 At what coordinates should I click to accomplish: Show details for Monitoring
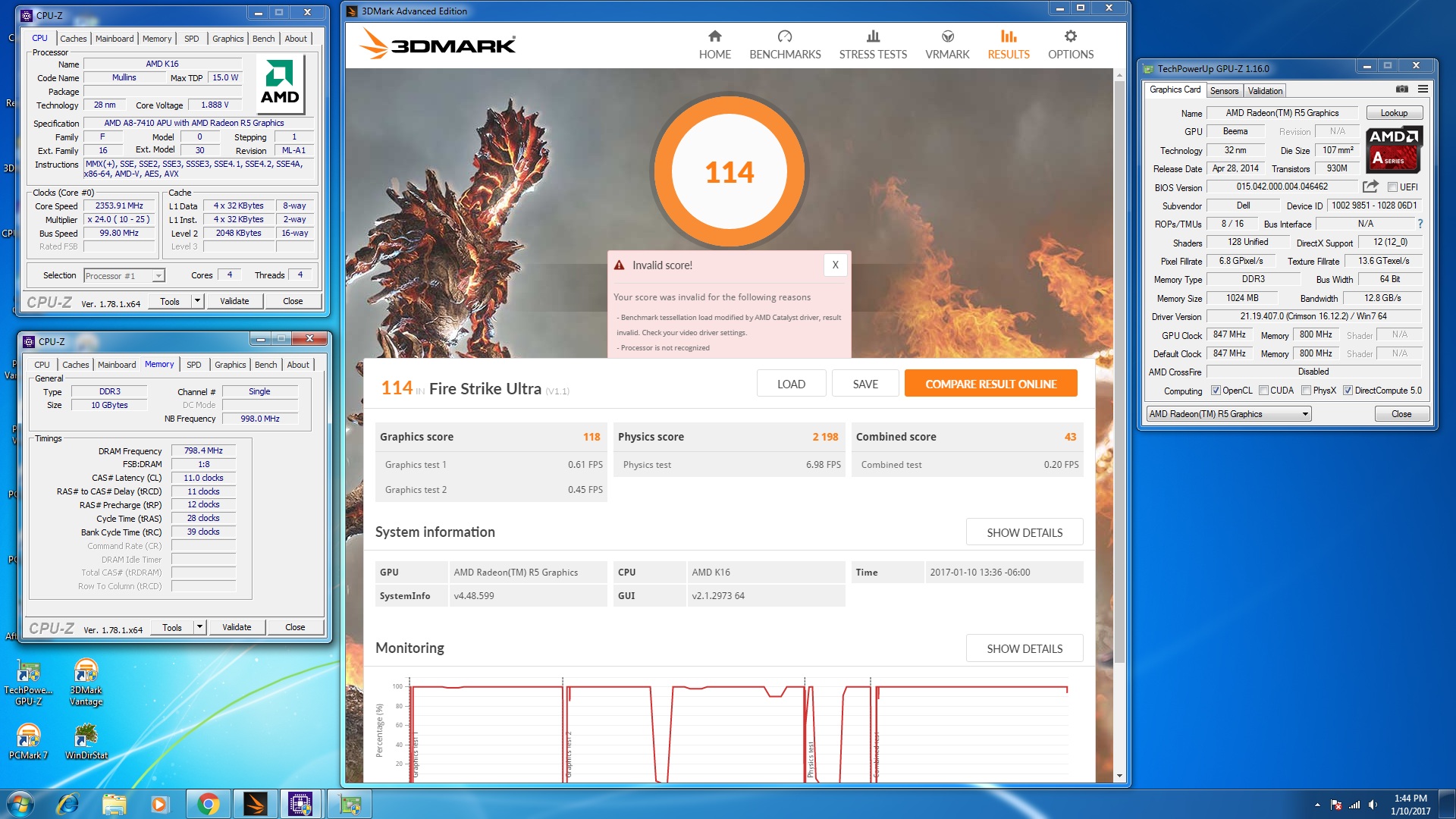(x=1025, y=648)
